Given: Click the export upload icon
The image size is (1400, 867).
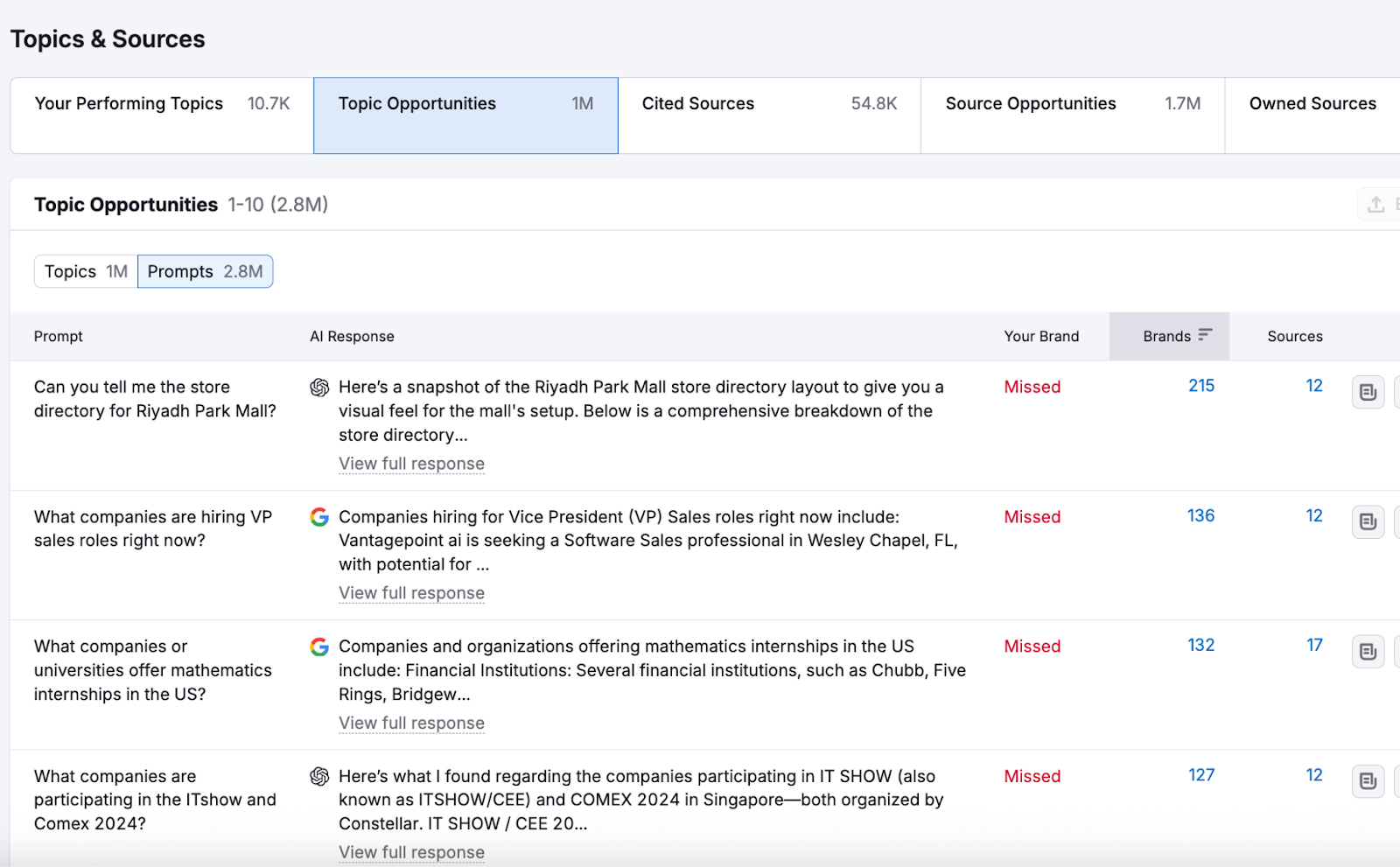Looking at the screenshot, I should (x=1375, y=205).
